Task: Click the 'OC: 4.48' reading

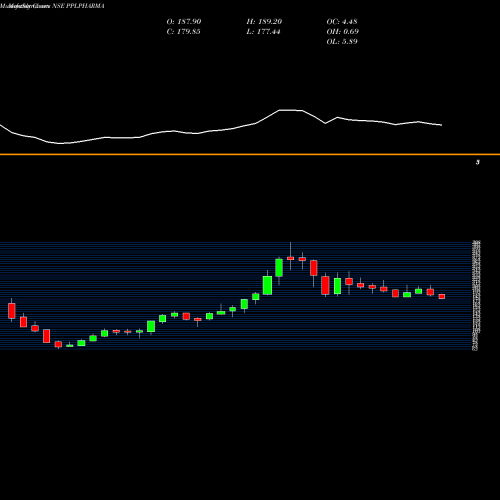Action: [x=342, y=21]
